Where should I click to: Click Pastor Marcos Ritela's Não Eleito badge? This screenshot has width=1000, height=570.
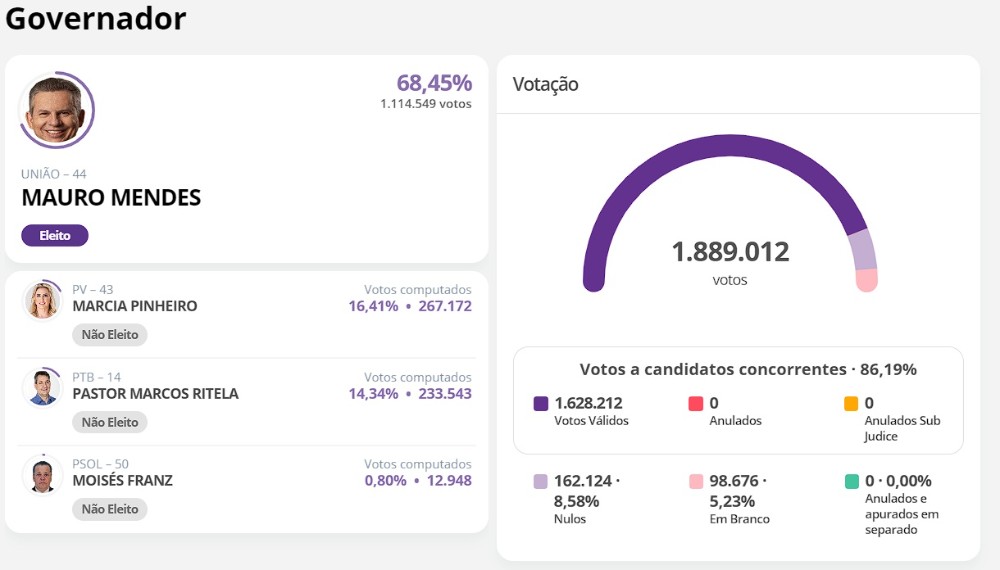pos(110,422)
